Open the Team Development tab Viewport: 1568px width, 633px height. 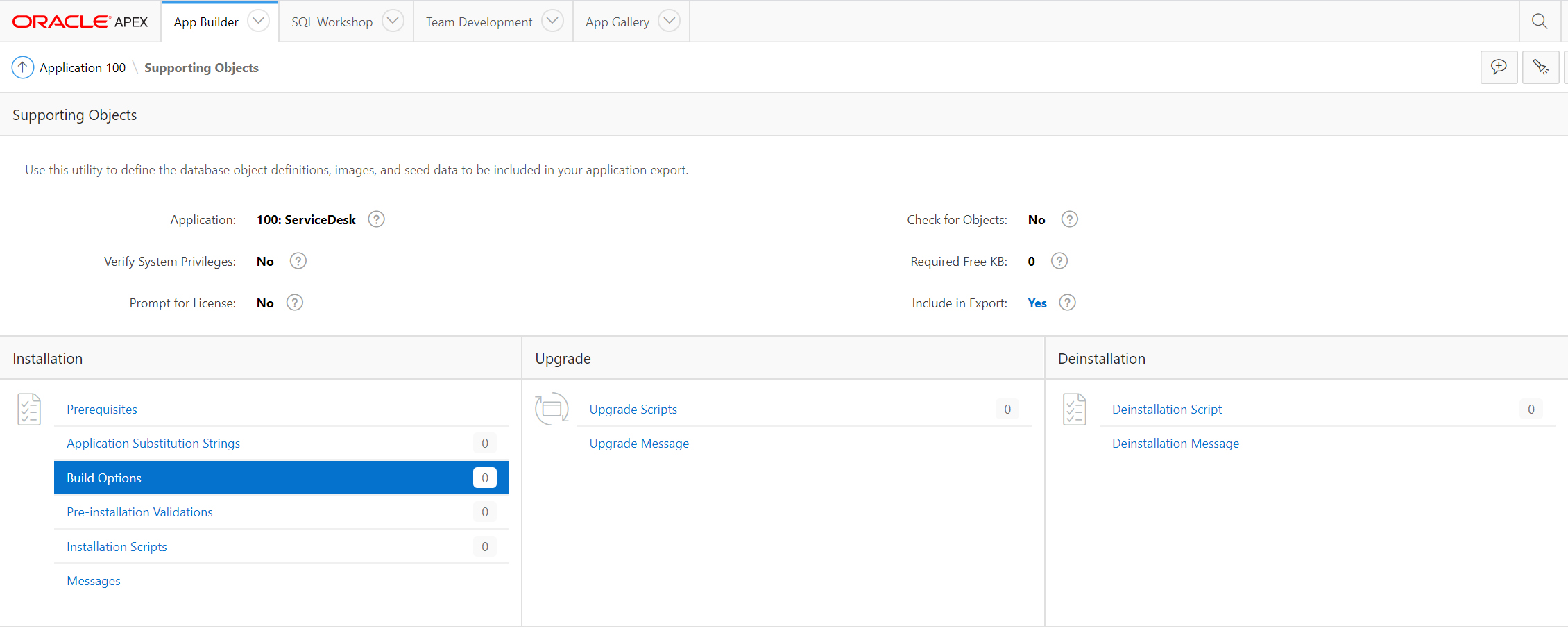479,22
